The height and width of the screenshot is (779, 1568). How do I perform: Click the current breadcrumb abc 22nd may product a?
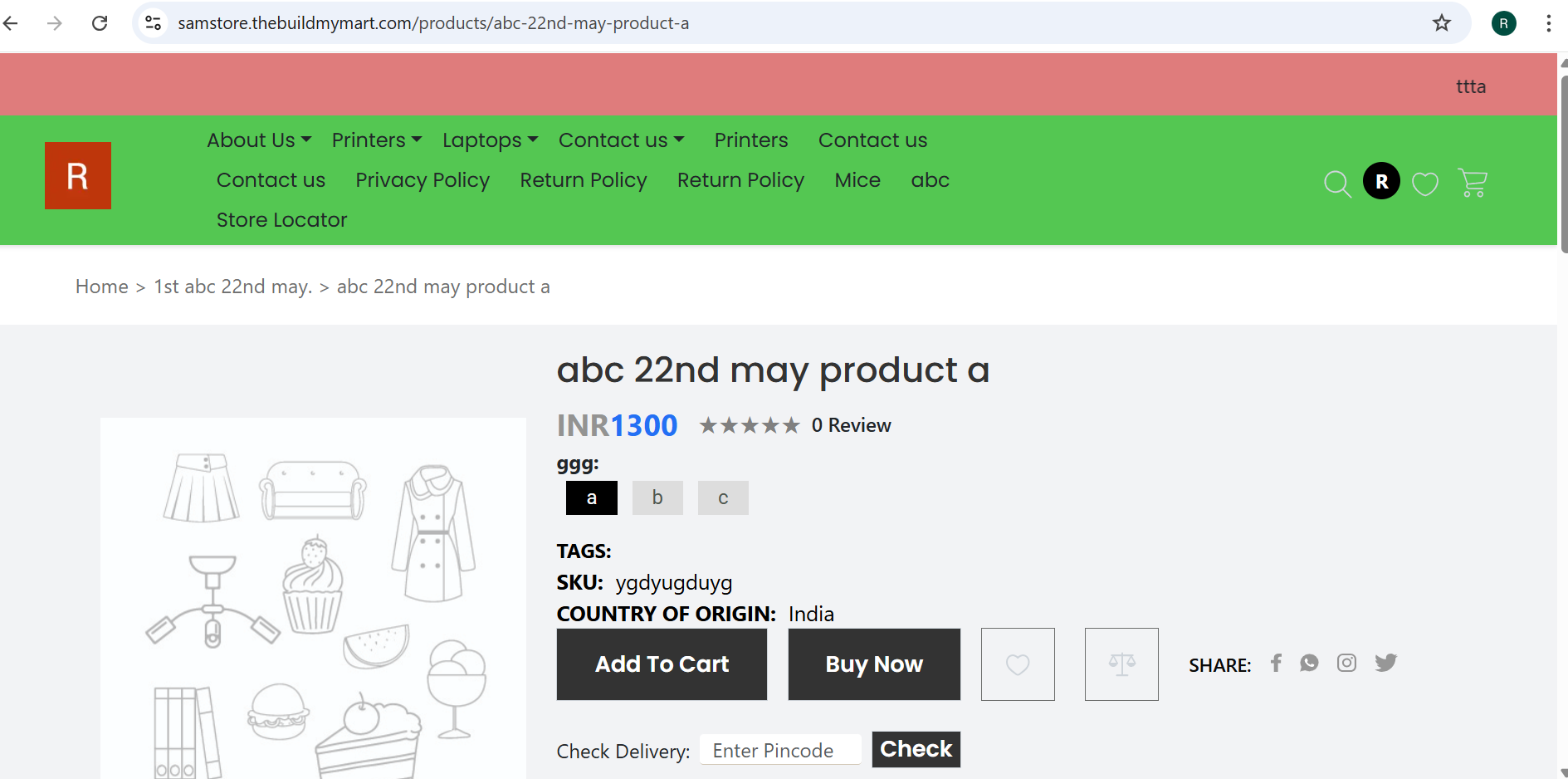click(x=443, y=287)
